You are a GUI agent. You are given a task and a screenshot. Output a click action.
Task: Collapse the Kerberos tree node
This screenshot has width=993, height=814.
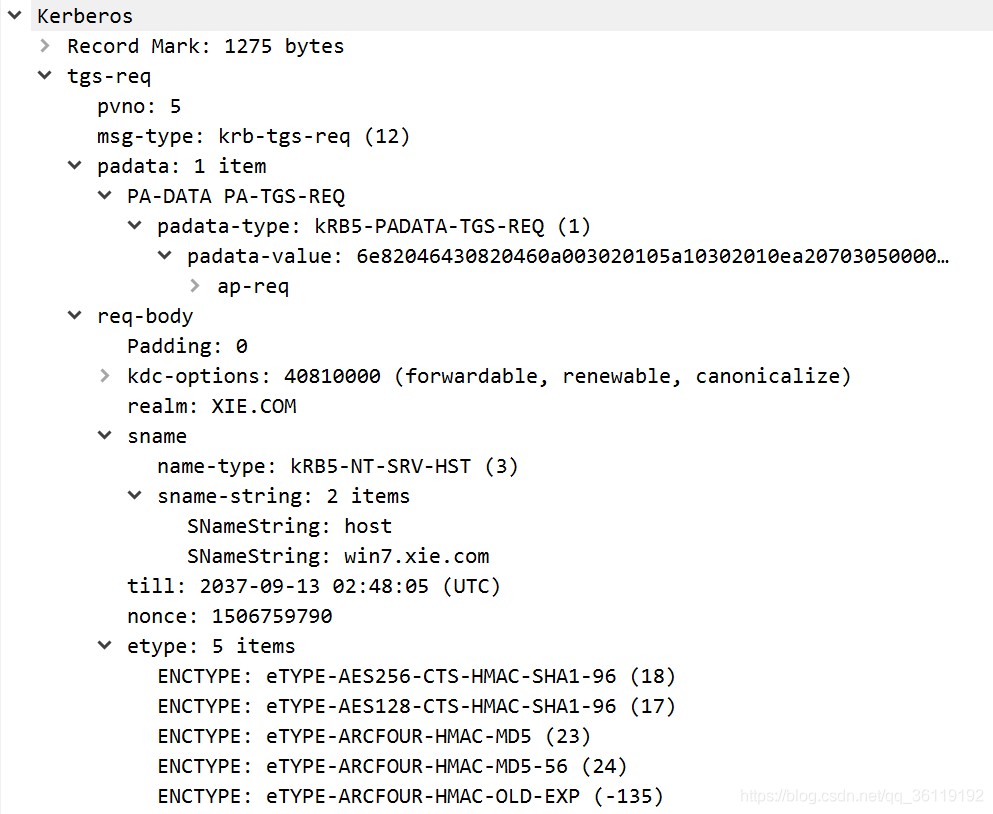[15, 15]
